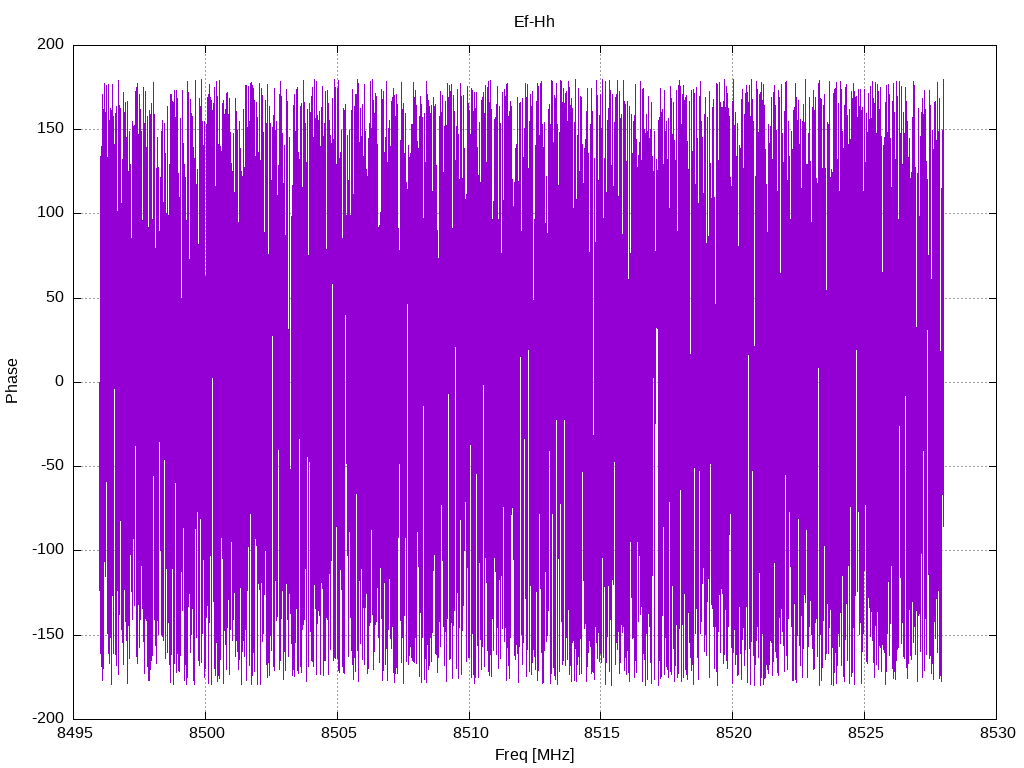Click the y-axis tick label -150
The width and height of the screenshot is (1024, 768).
48,635
